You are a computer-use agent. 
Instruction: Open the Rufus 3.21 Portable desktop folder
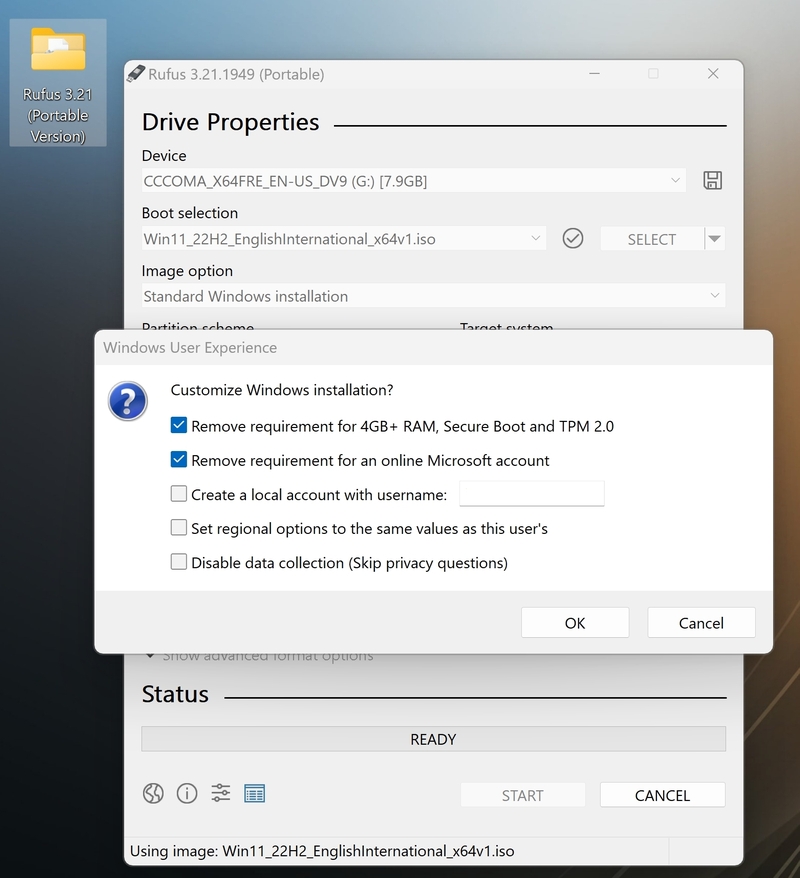(58, 83)
